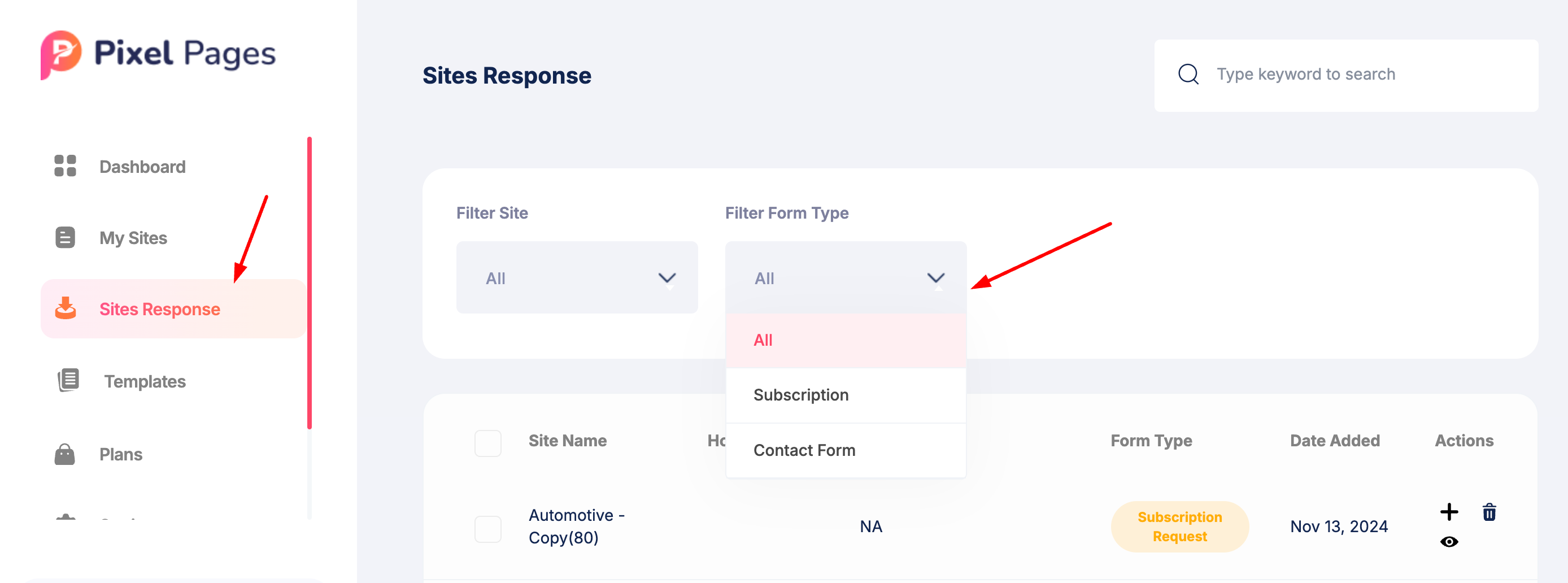Screen dimensions: 1568x583
Task: Click the sidebar vertical scrollbar
Action: click(309, 283)
